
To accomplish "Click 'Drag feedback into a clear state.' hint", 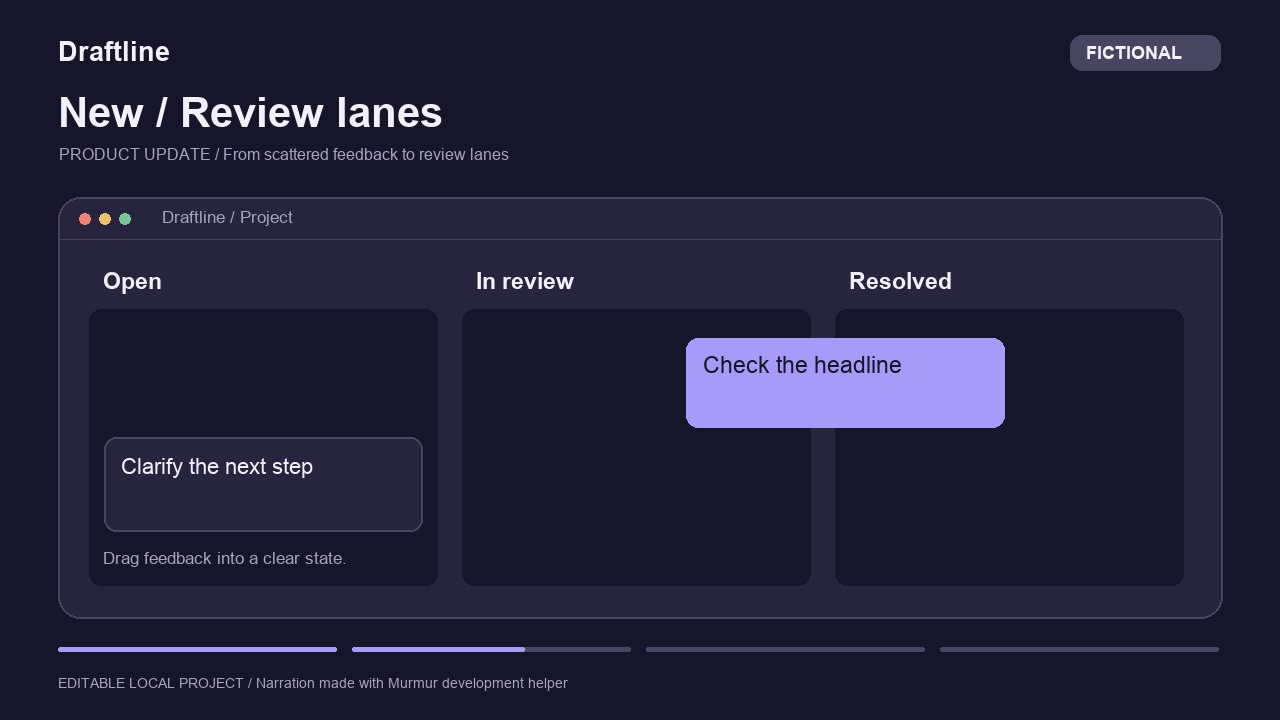I will (225, 558).
